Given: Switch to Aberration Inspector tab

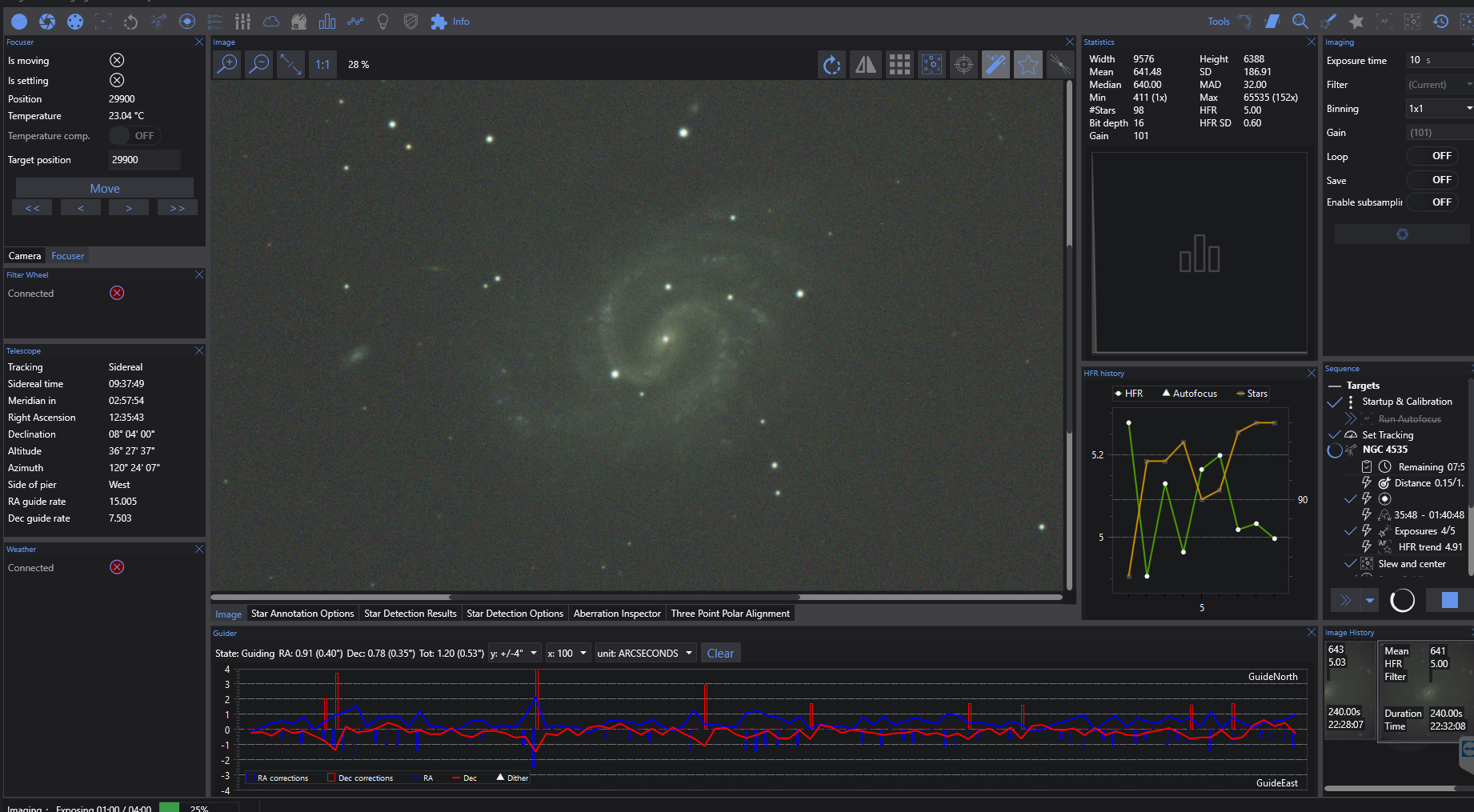Looking at the screenshot, I should pos(616,614).
